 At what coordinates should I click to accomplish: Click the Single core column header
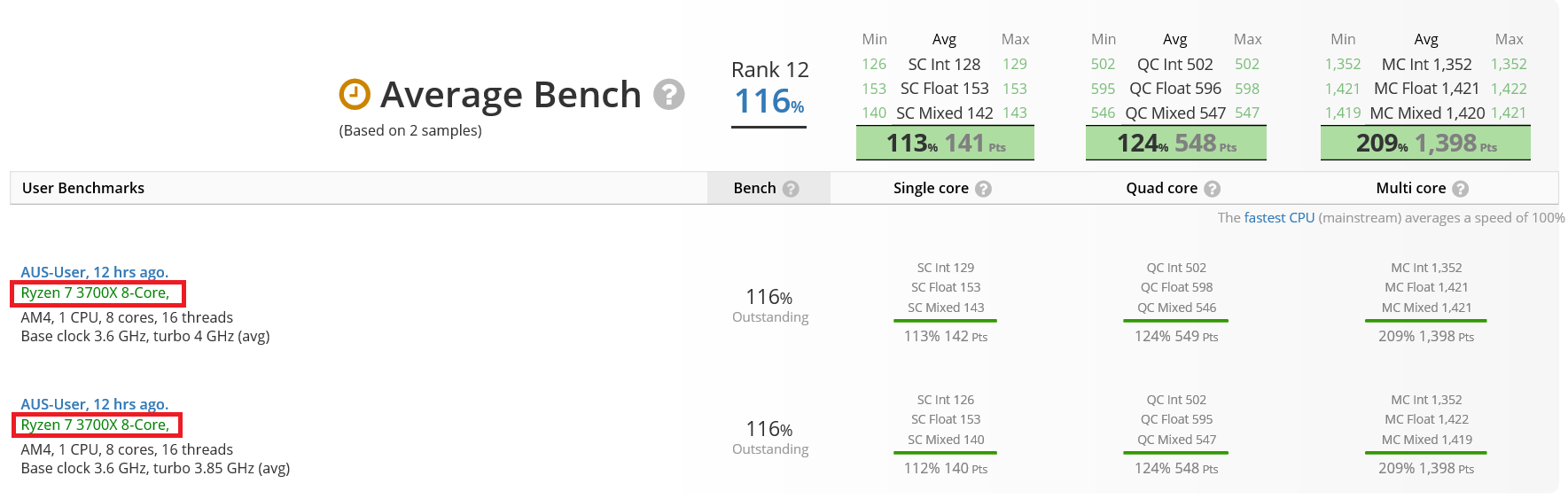(931, 188)
